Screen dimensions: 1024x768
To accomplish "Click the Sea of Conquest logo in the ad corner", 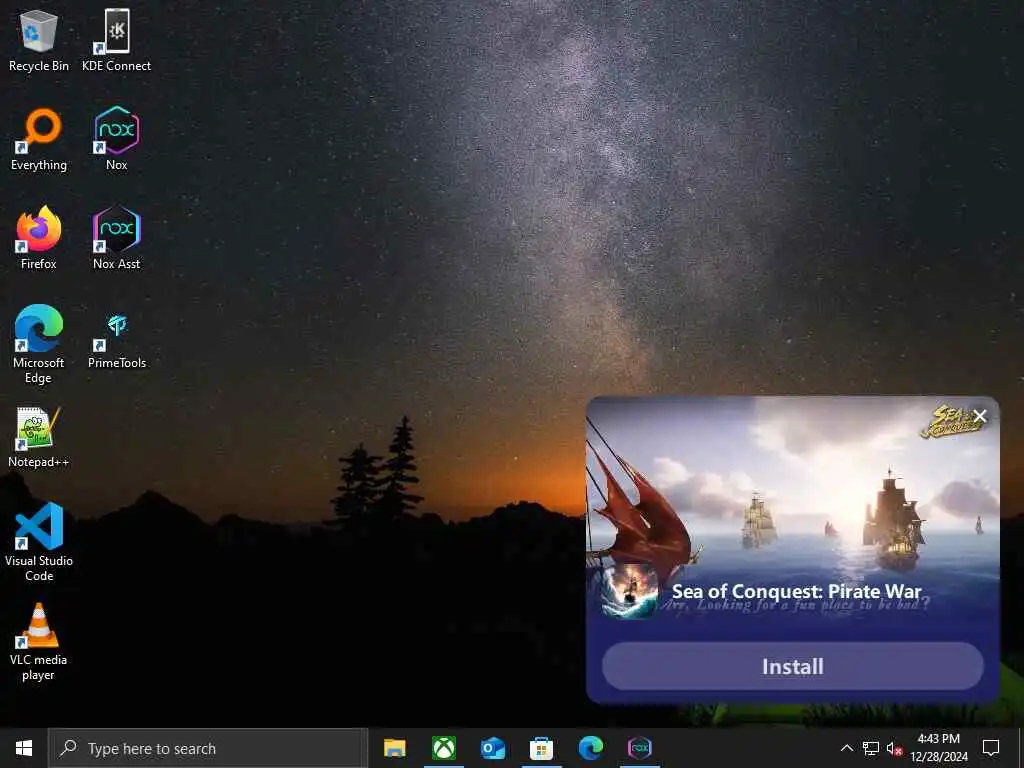I will [952, 421].
